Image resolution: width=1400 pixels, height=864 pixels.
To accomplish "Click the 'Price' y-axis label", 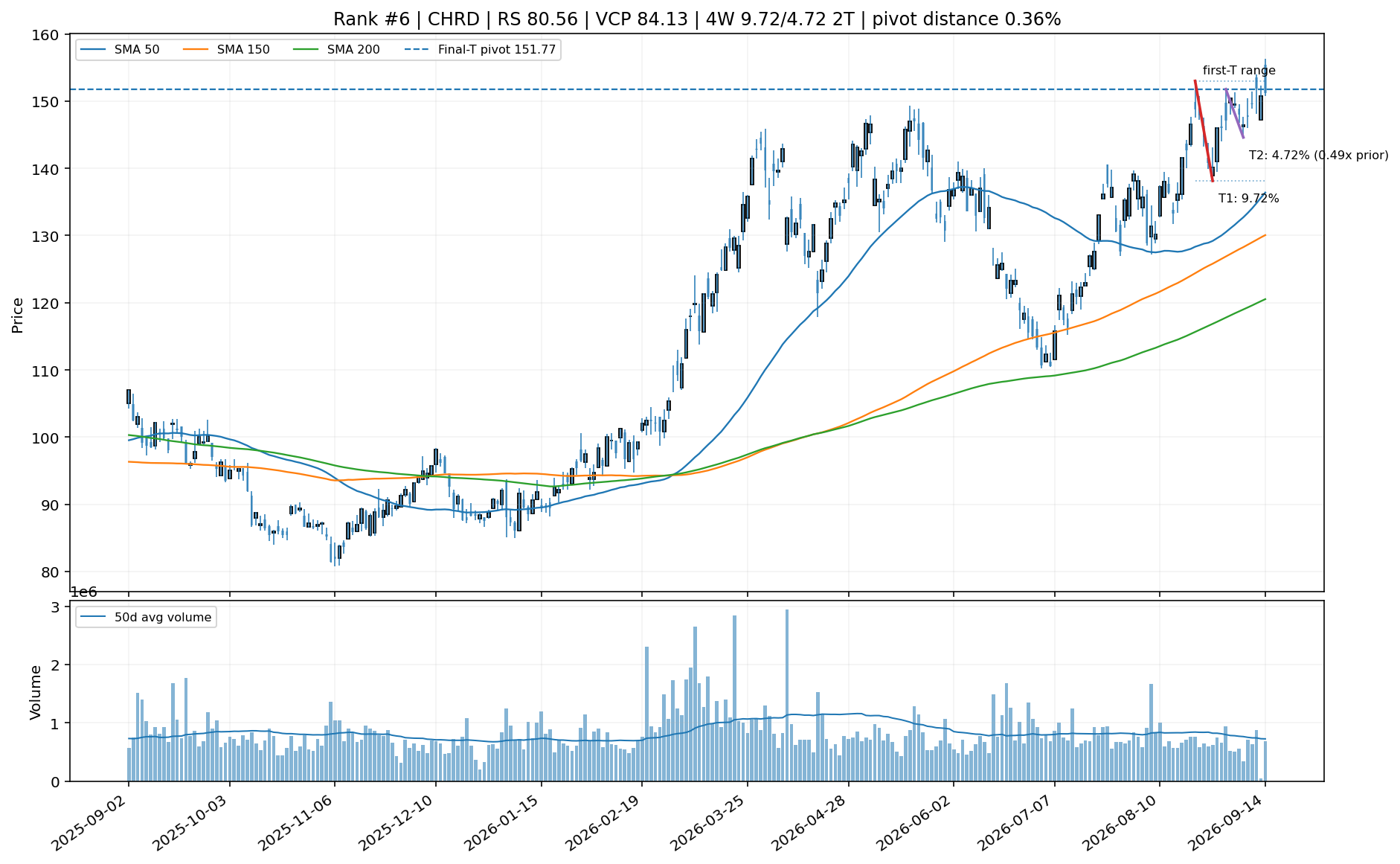I will click(18, 316).
